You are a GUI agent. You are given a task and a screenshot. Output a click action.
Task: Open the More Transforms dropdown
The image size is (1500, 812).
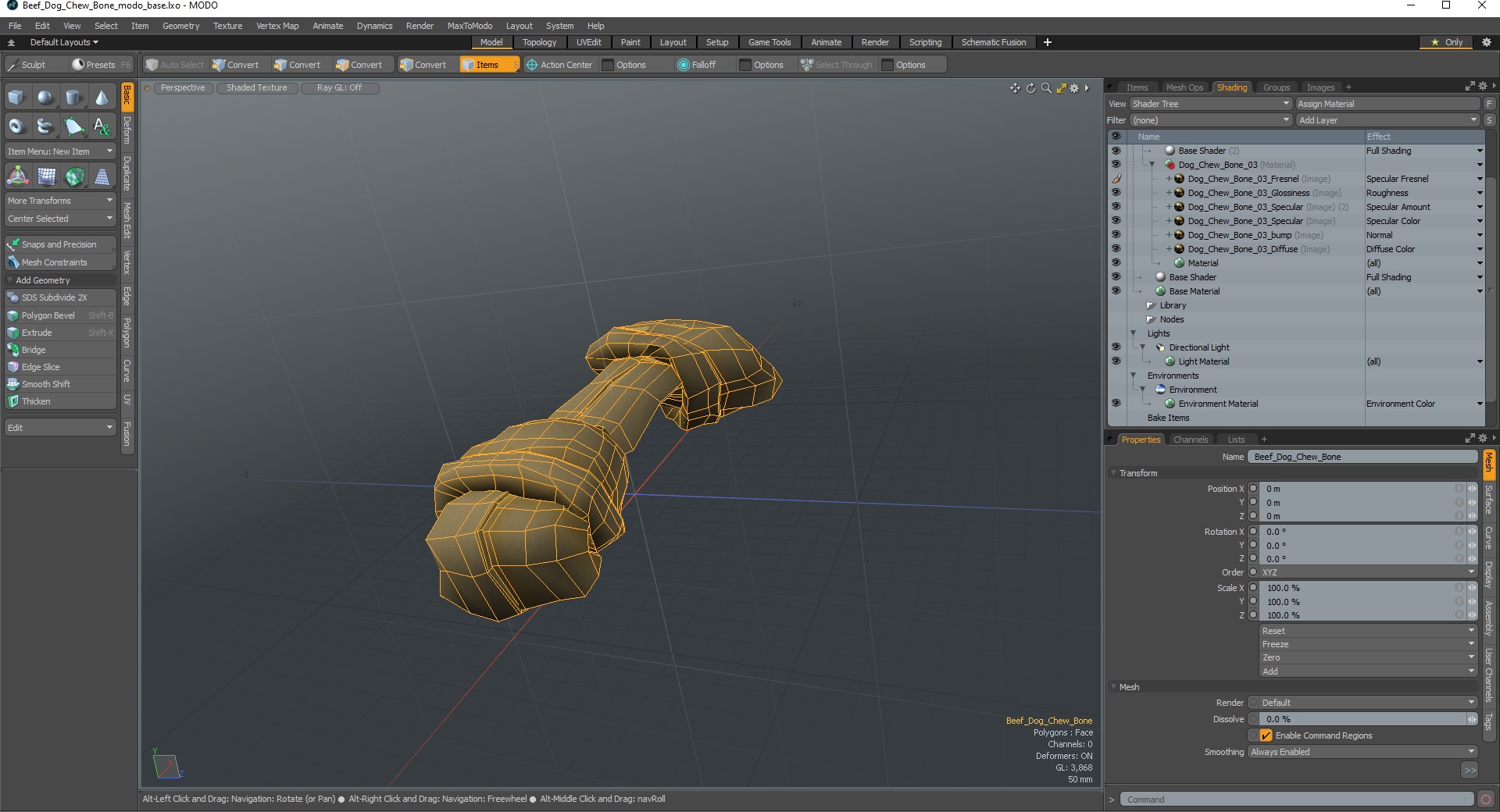click(60, 201)
